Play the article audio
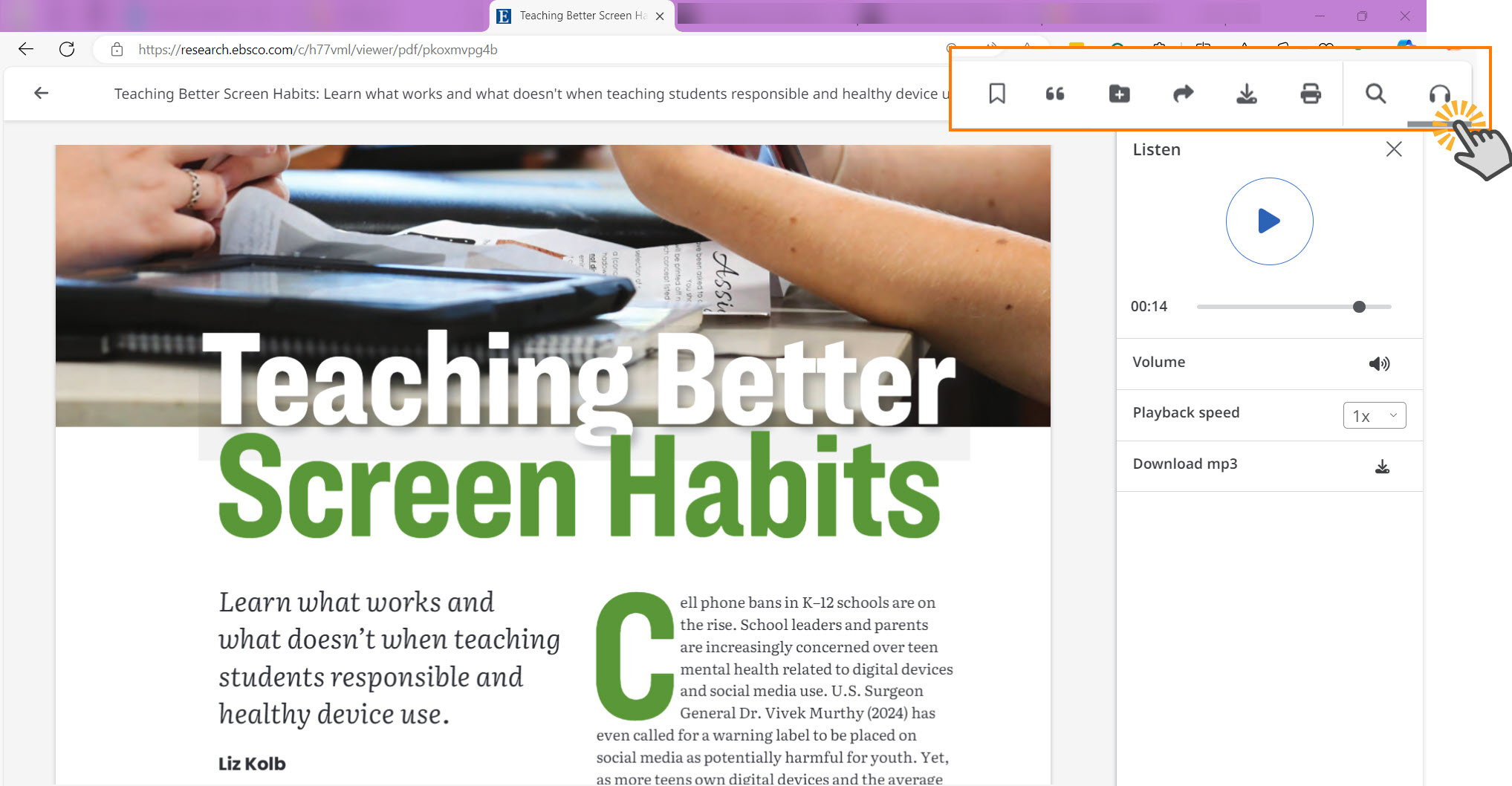The width and height of the screenshot is (1512, 786). [x=1269, y=221]
